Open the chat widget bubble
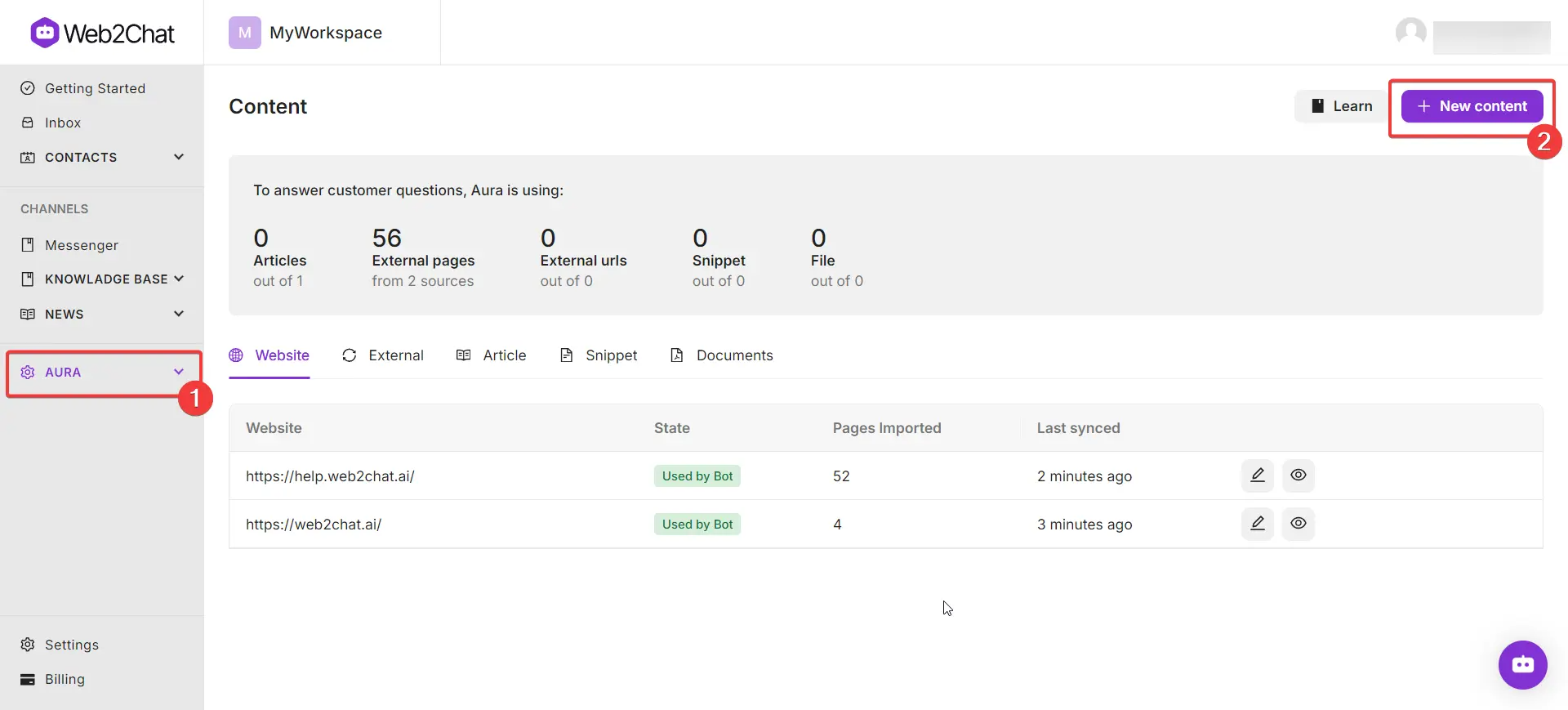This screenshot has width=1568, height=710. tap(1523, 665)
